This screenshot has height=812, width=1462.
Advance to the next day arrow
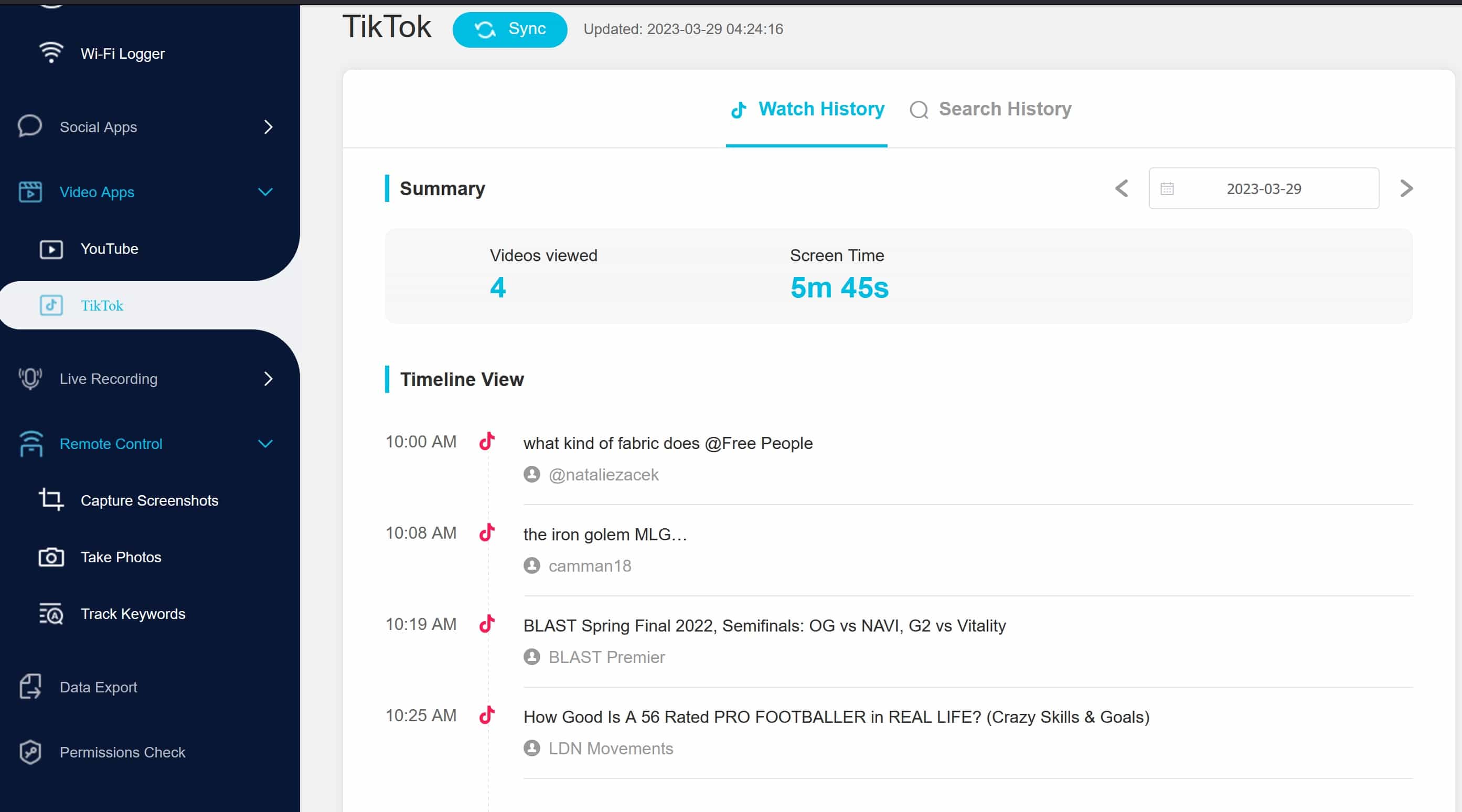coord(1406,188)
